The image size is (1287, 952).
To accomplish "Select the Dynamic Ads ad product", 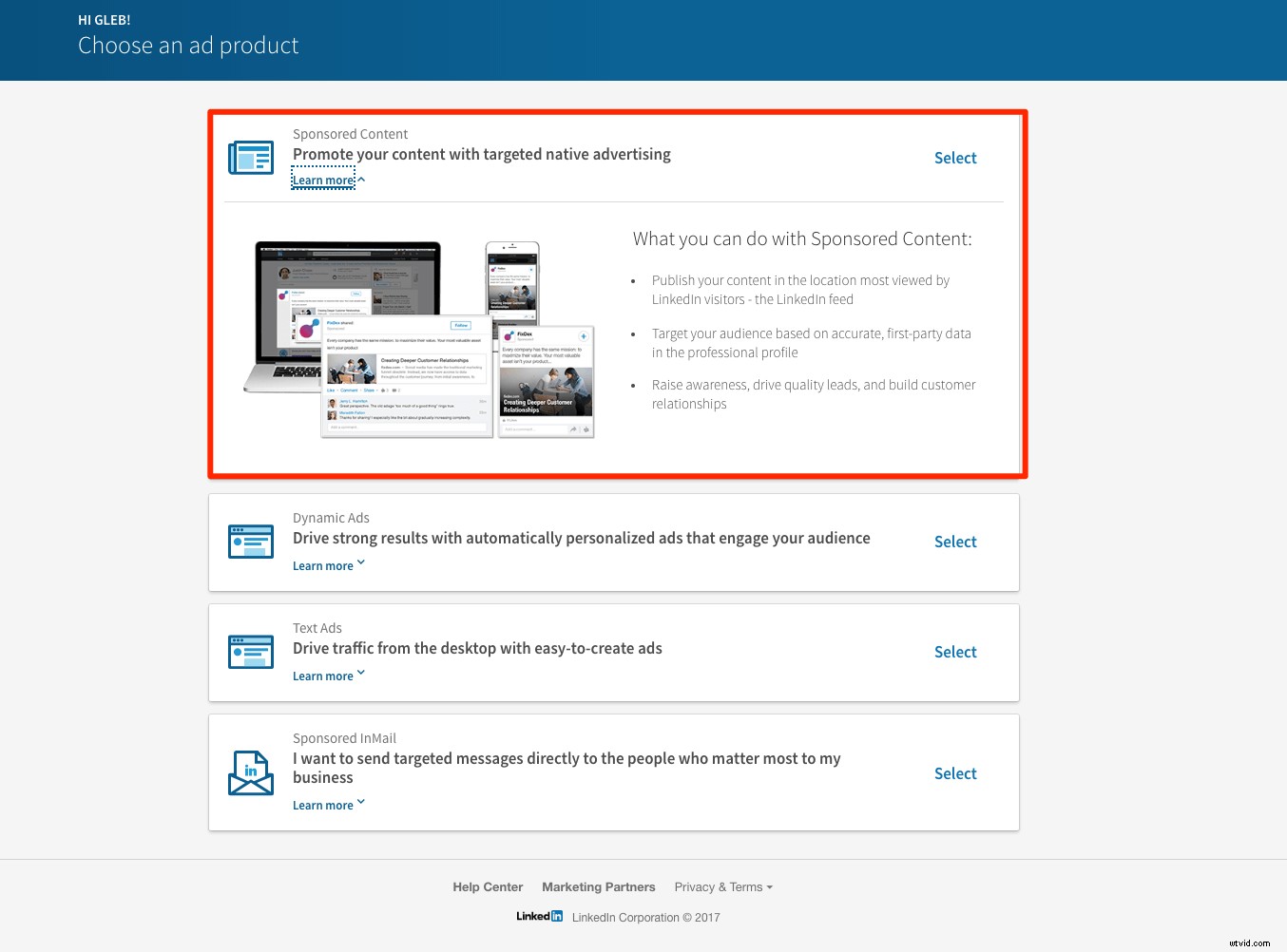I will coord(954,542).
